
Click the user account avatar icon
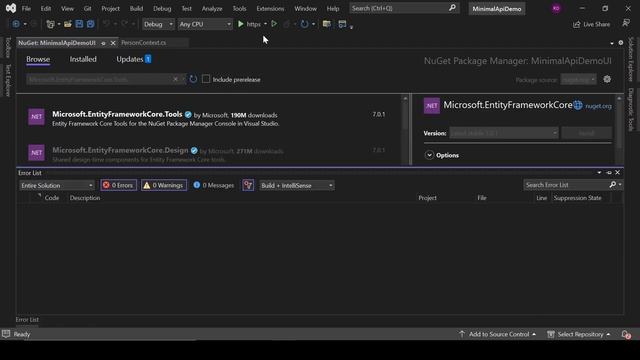point(556,9)
